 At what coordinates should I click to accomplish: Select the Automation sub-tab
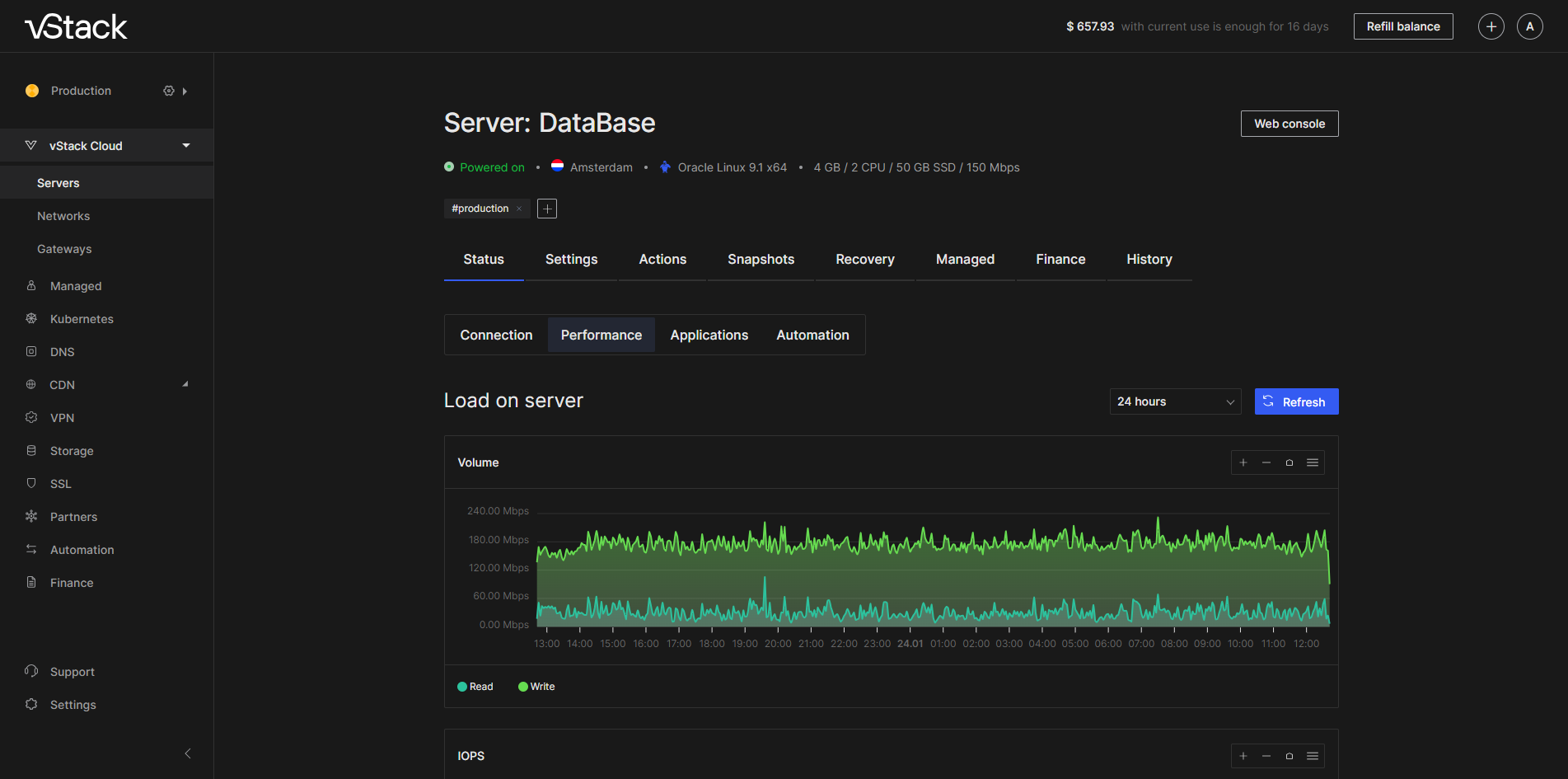point(812,335)
